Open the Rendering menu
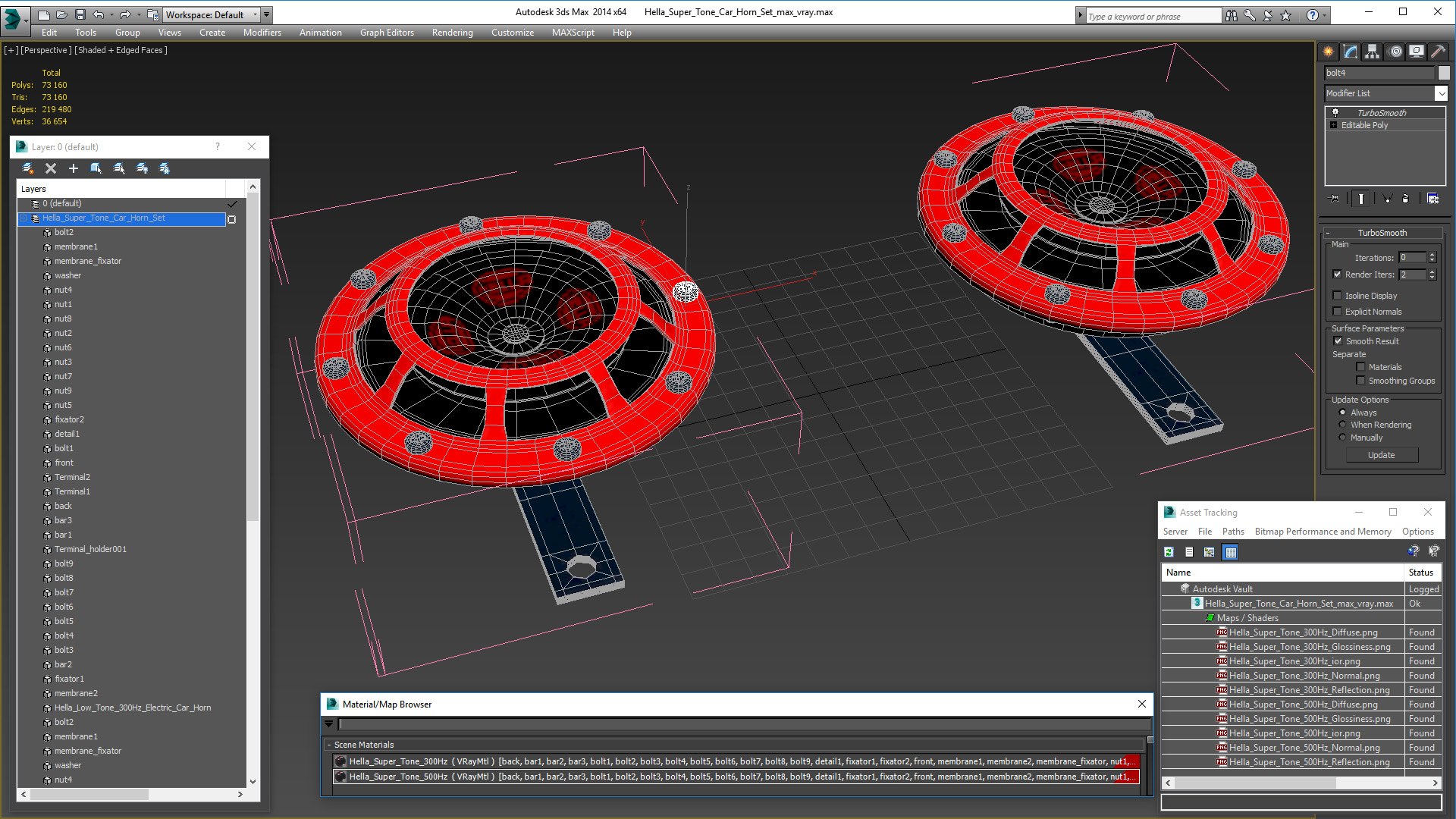 452,33
